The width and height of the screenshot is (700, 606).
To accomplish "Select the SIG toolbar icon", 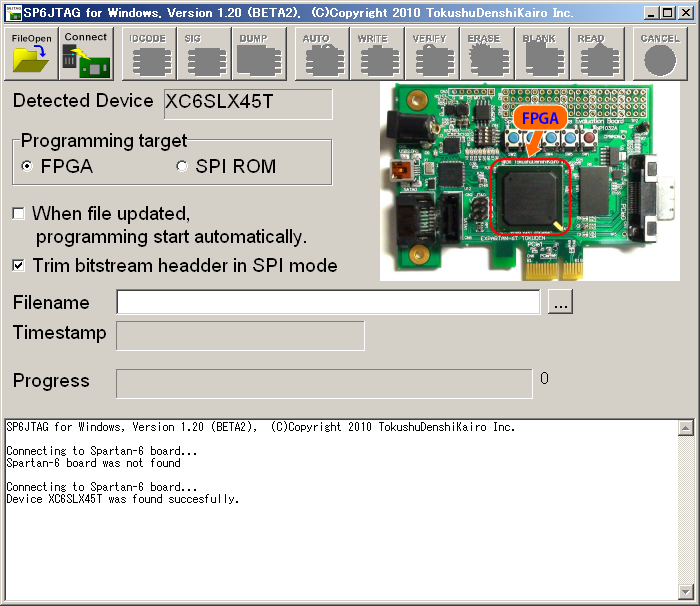I will point(204,54).
